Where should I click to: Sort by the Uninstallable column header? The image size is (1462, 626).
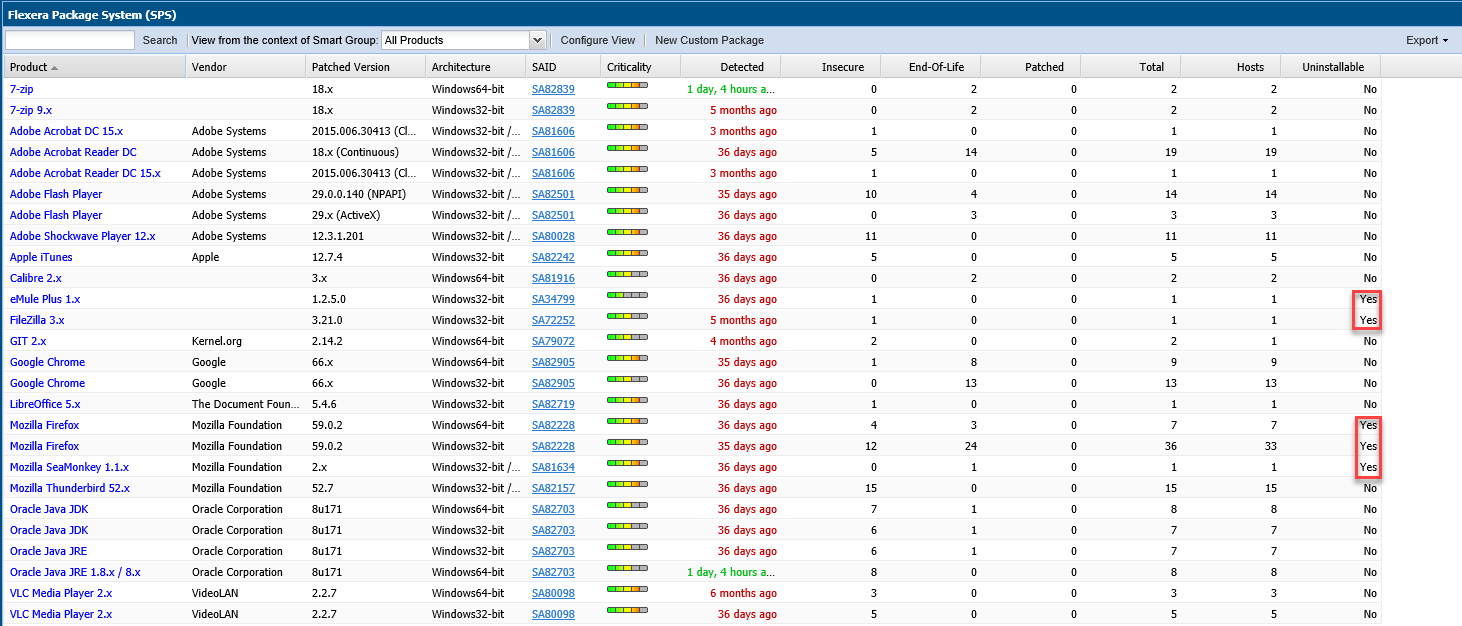point(1331,67)
